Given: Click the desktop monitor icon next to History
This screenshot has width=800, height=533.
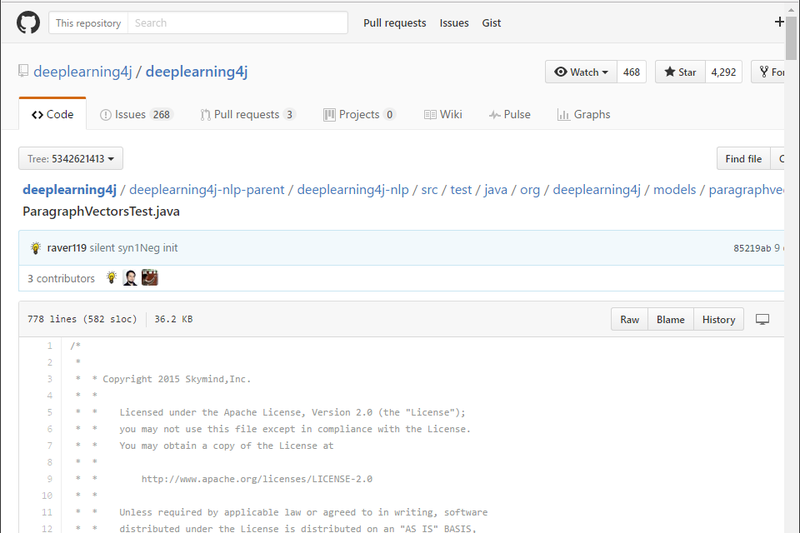Looking at the screenshot, I should pyautogui.click(x=762, y=319).
